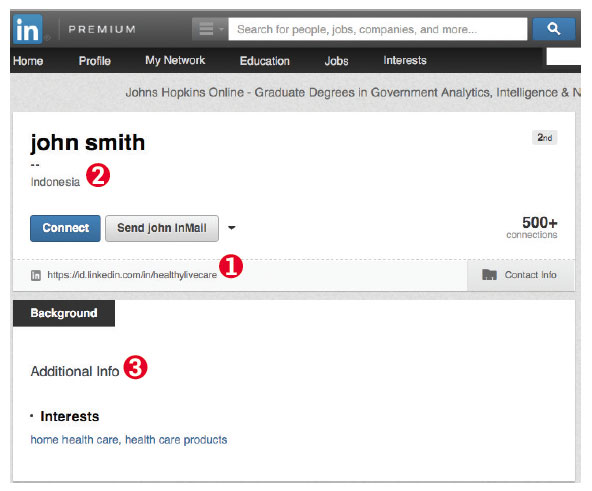Open the Profile menu item
The image size is (592, 491).
tap(94, 61)
